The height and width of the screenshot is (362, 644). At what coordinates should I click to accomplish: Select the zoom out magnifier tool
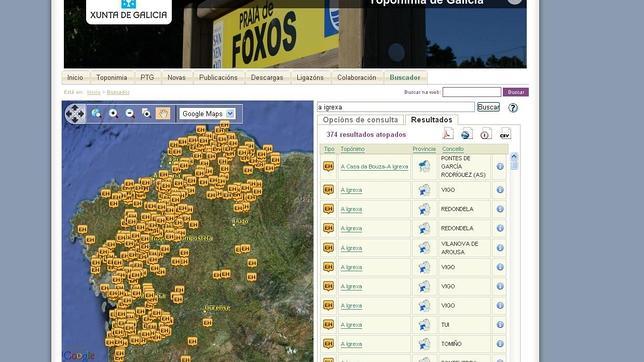pyautogui.click(x=130, y=114)
